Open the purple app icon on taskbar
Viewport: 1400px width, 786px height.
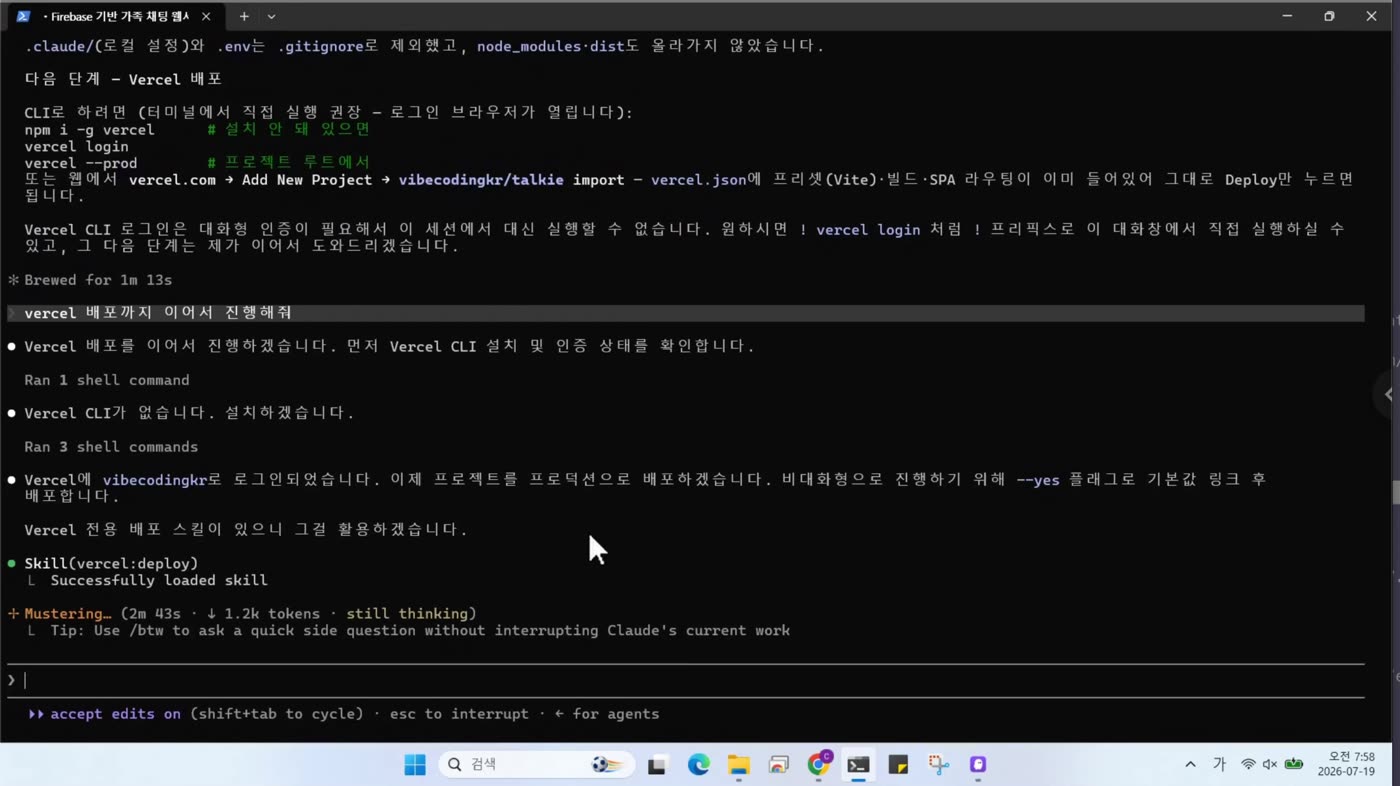[978, 765]
